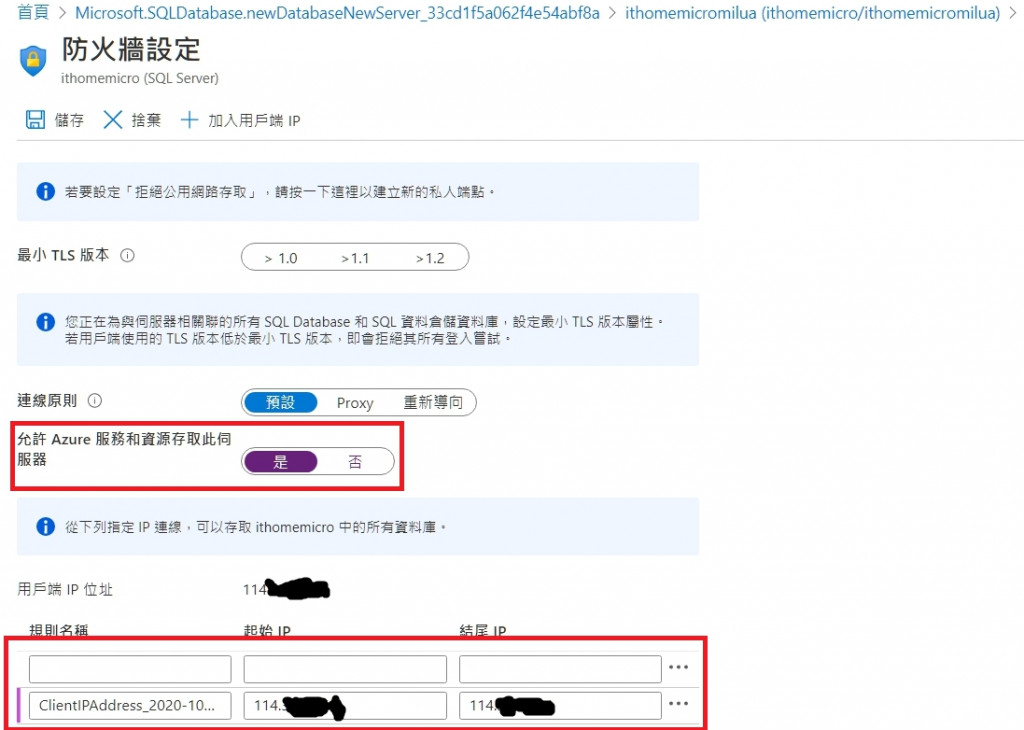Click empty start IP input field

[345, 669]
